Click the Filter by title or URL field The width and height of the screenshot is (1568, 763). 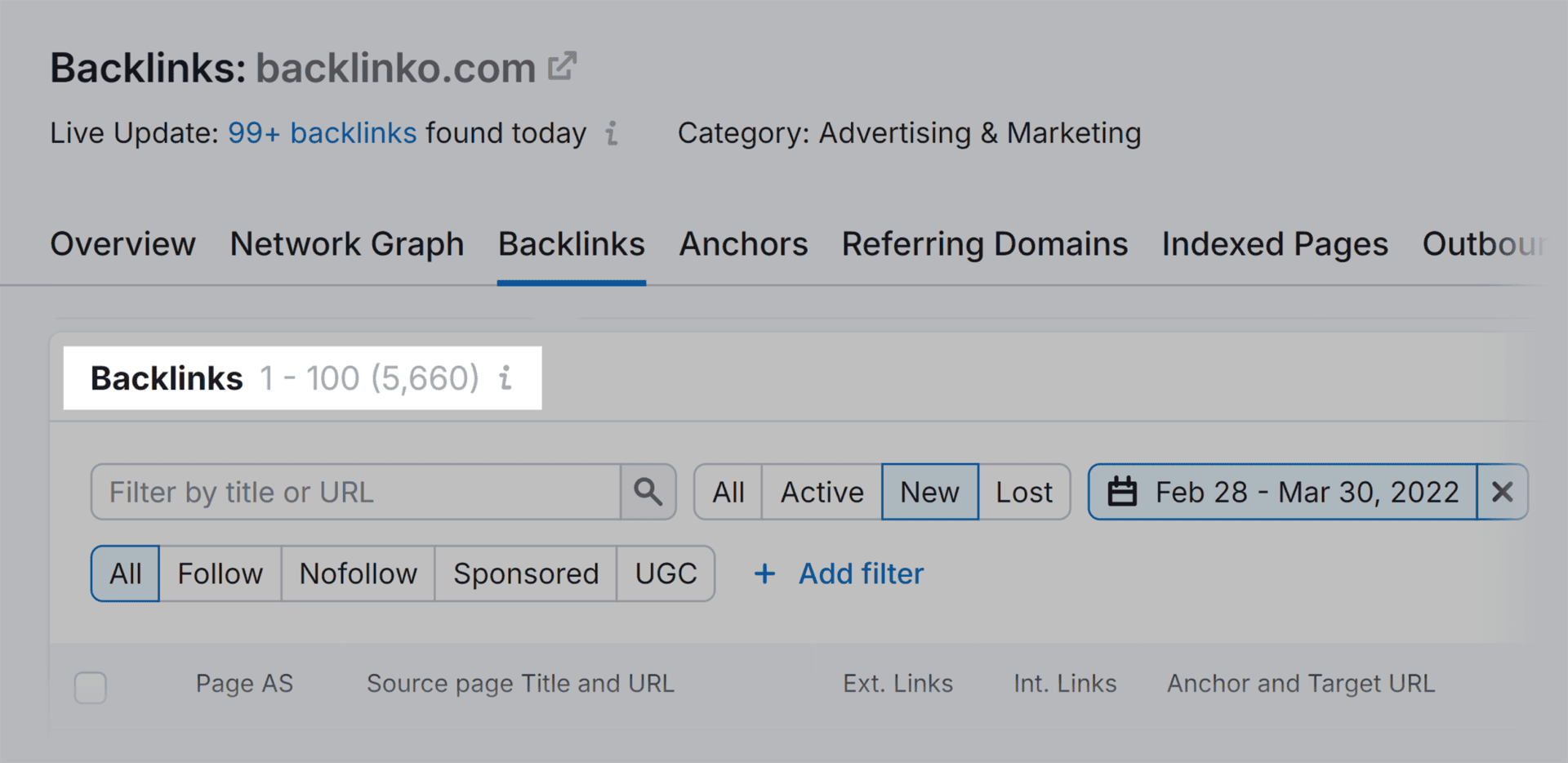click(351, 491)
